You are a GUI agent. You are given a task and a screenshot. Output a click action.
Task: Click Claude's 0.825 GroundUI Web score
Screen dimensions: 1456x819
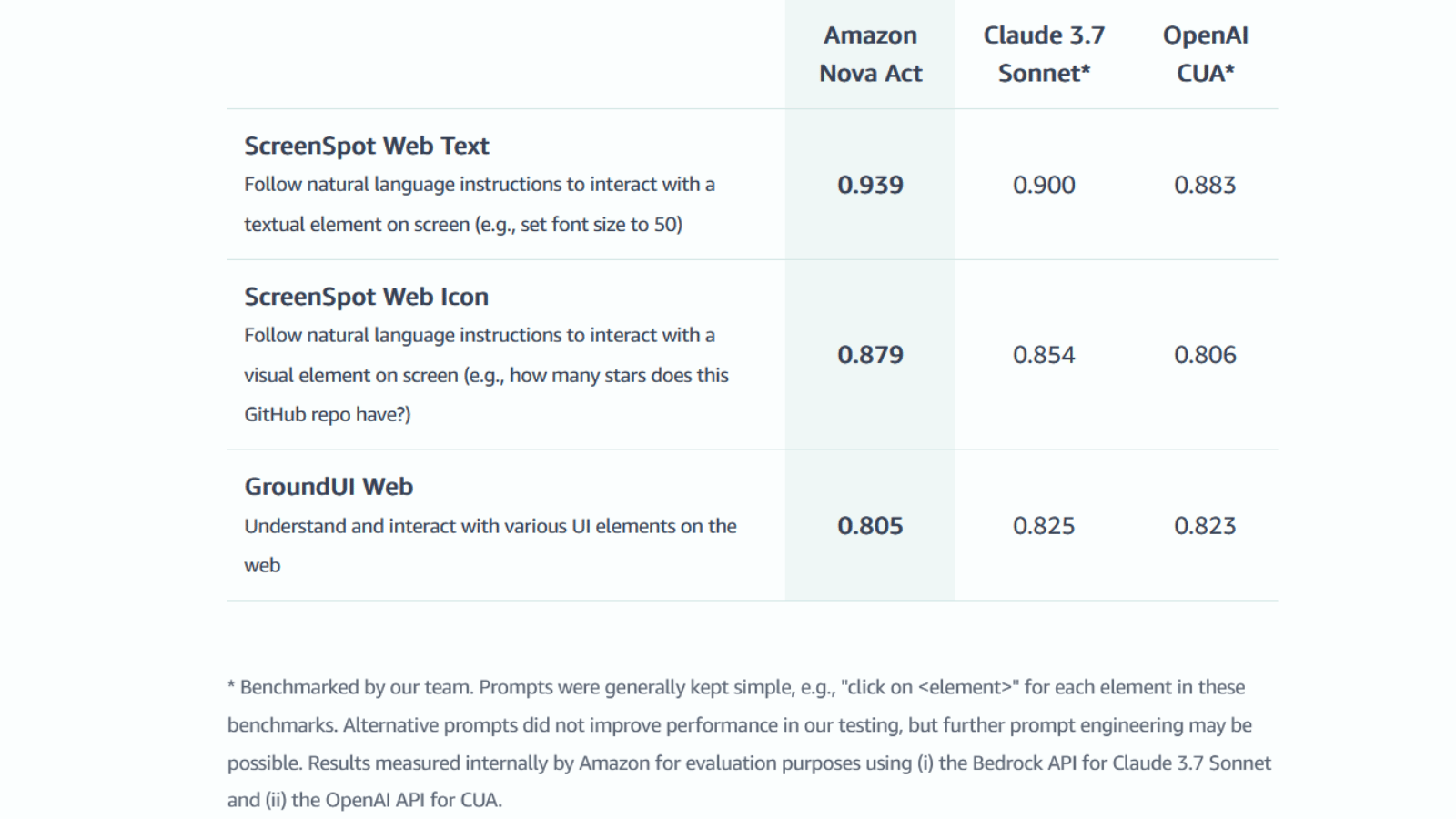pos(1044,526)
